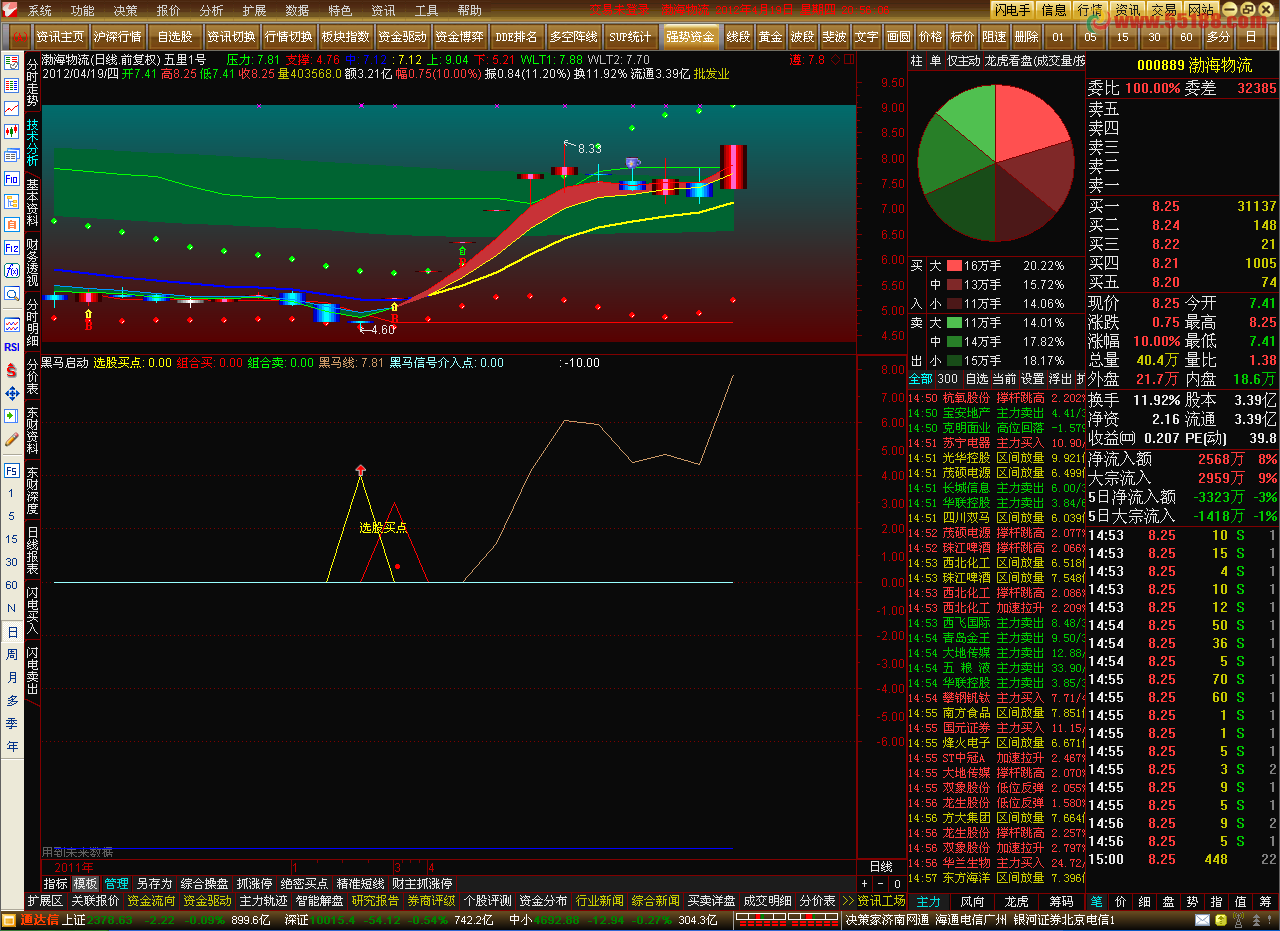This screenshot has width=1280, height=931.
Task: Select the 仅主动 option above pie chart
Action: click(x=963, y=61)
